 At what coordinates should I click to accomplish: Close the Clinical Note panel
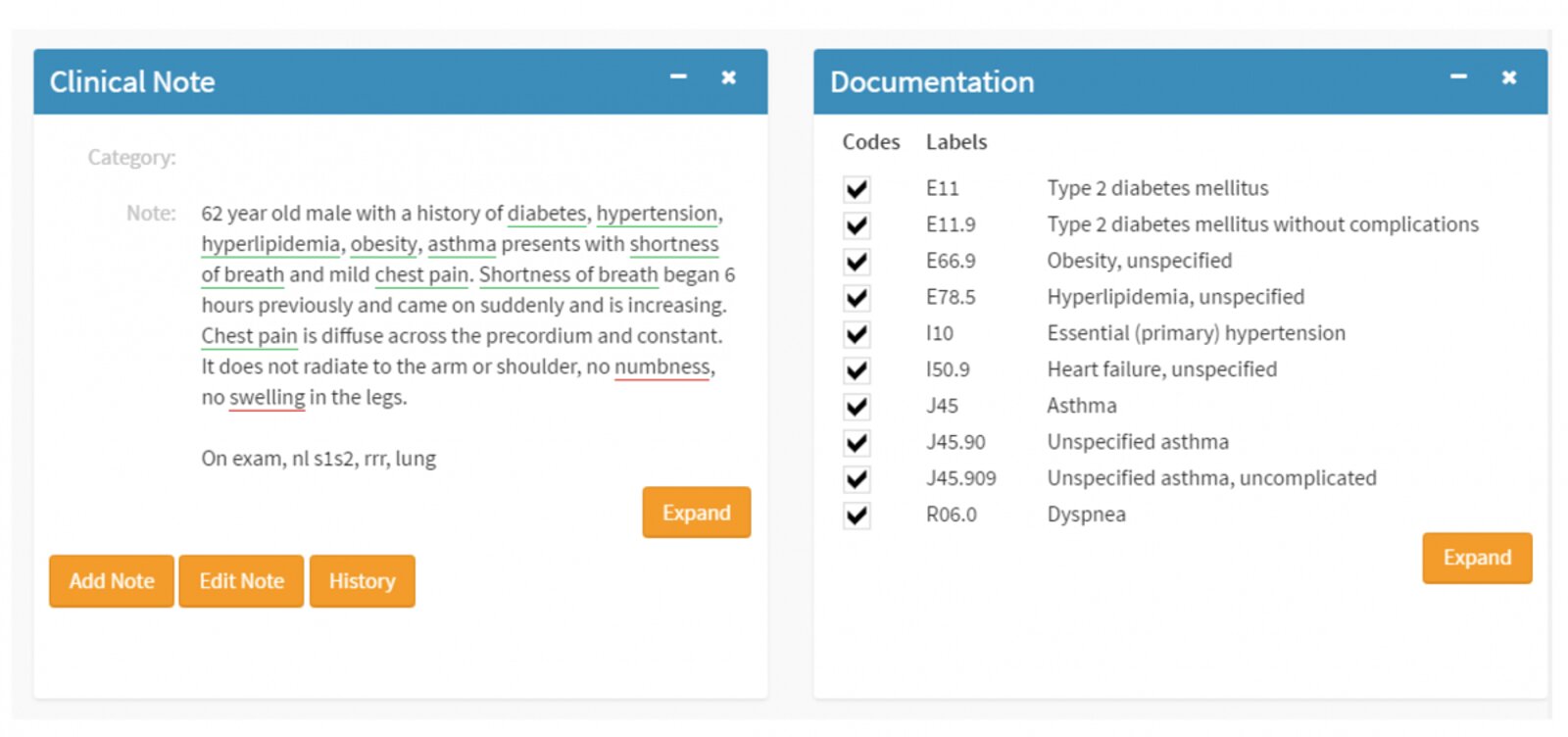click(728, 77)
